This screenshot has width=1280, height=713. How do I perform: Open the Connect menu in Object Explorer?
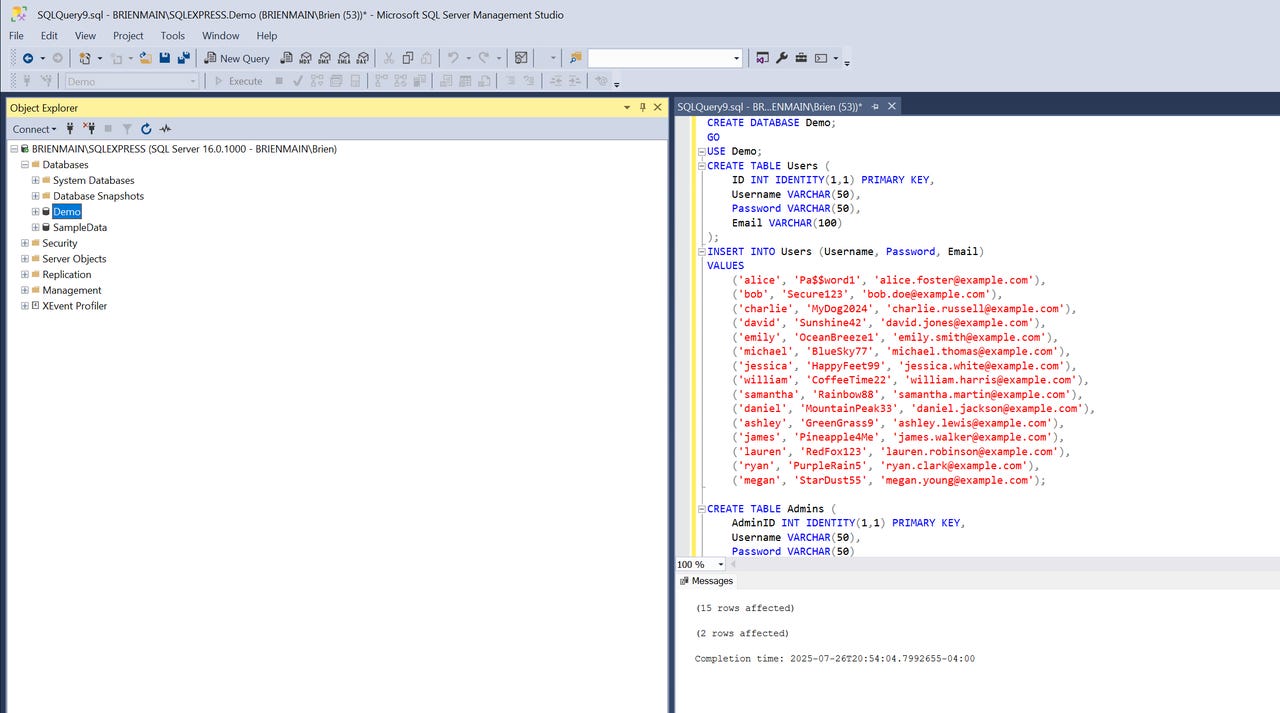[33, 129]
